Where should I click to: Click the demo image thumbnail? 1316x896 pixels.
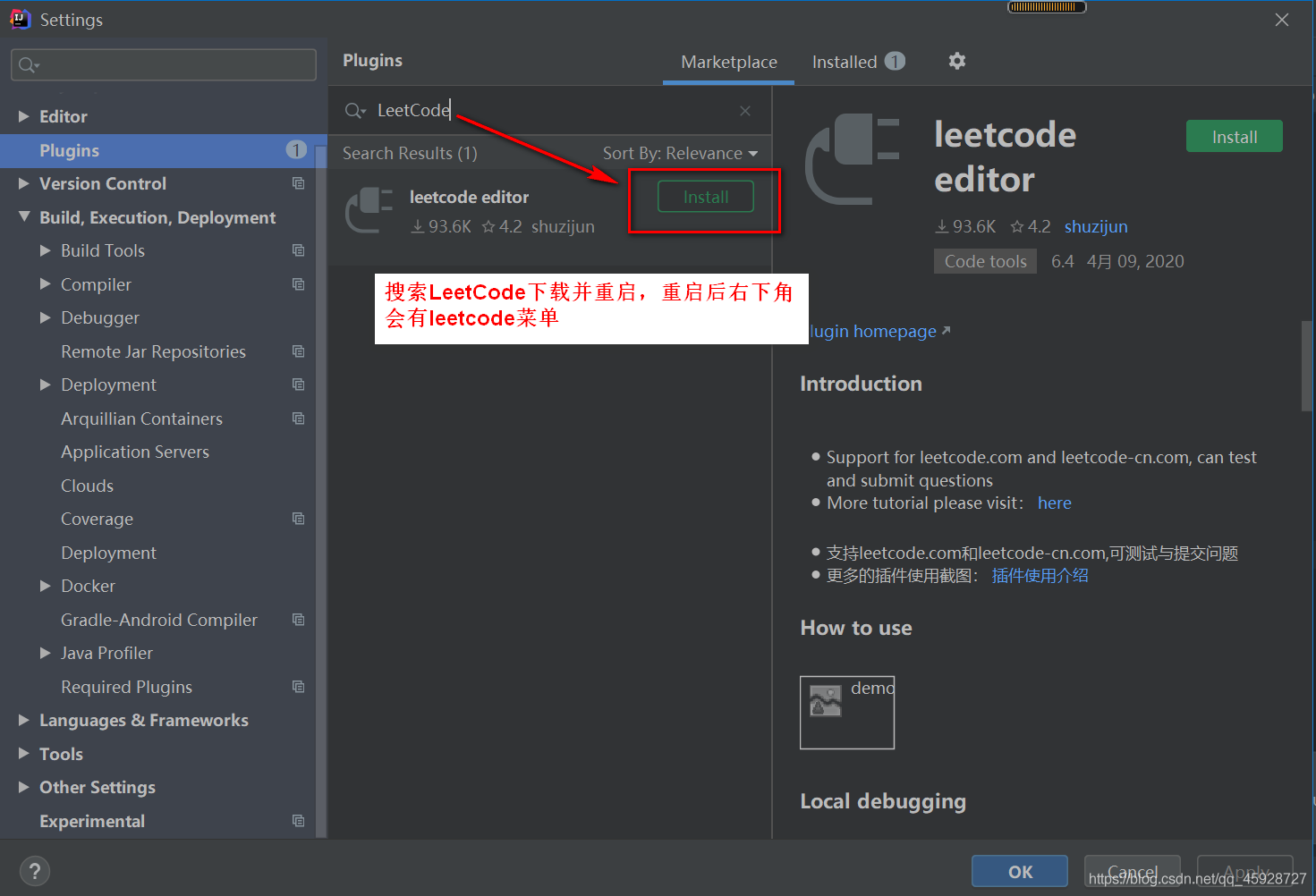point(847,712)
